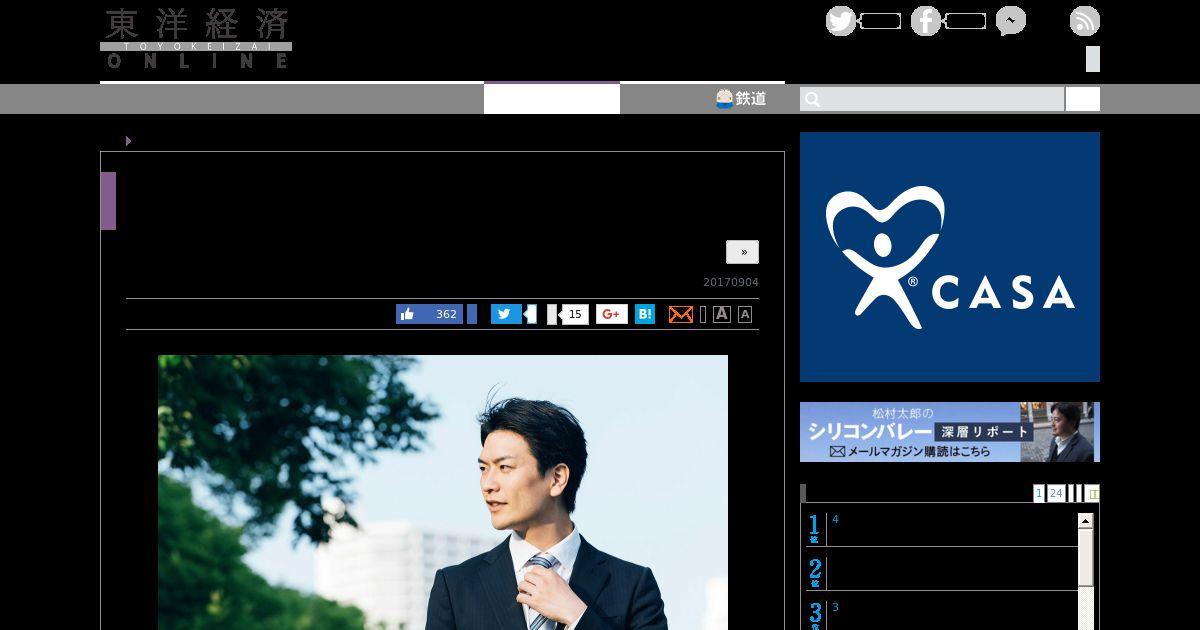The width and height of the screenshot is (1200, 630).
Task: Click the 鉄道 railway link in nav bar
Action: pyautogui.click(x=741, y=98)
